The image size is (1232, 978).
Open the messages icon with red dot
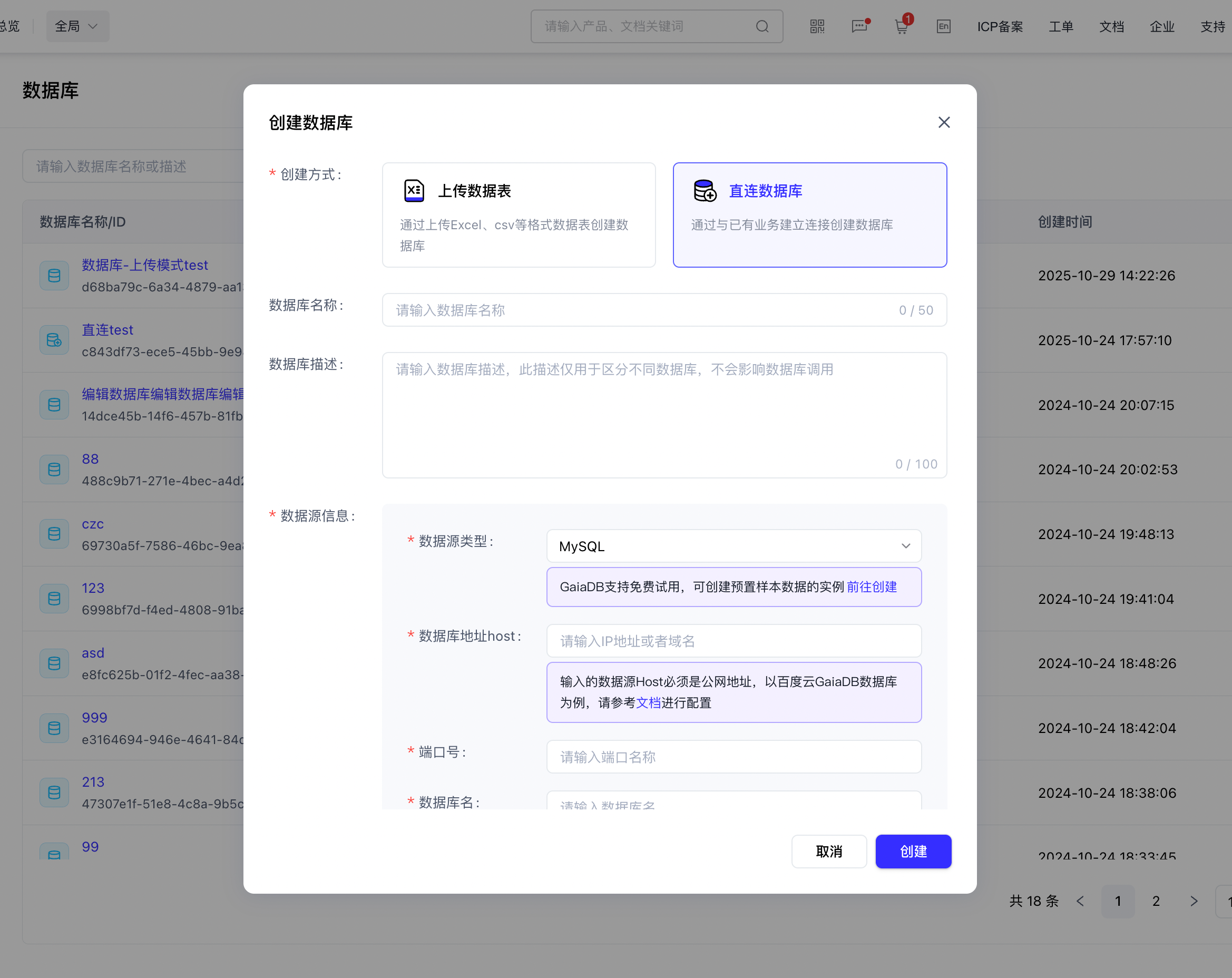(x=859, y=26)
